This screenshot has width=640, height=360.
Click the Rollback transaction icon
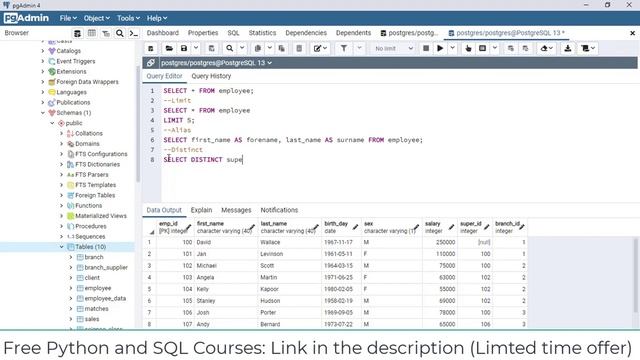pos(525,48)
